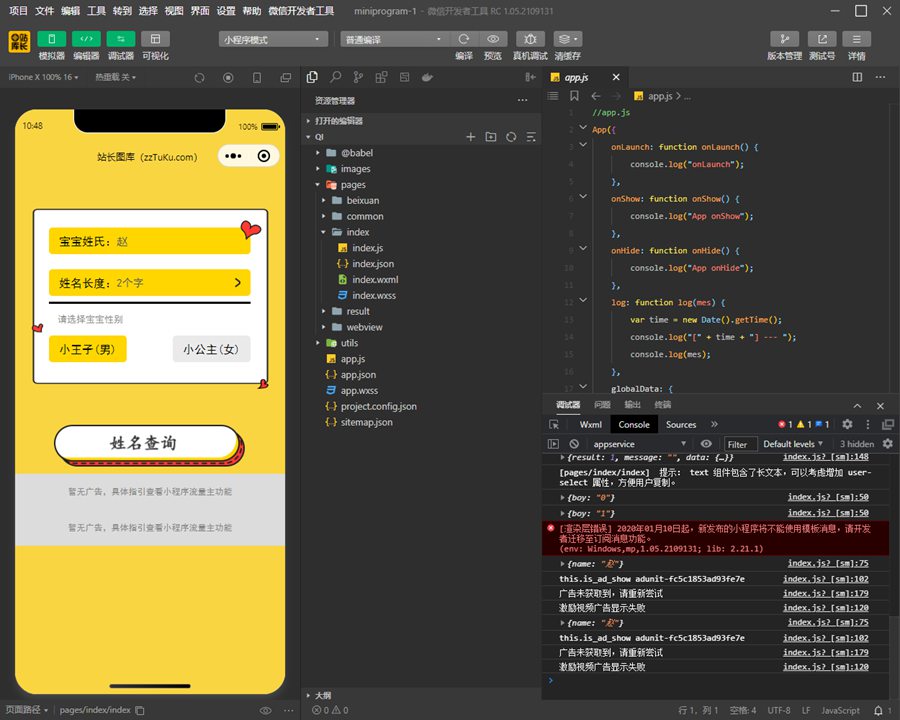Open DevTools settings gear icon

[x=847, y=425]
